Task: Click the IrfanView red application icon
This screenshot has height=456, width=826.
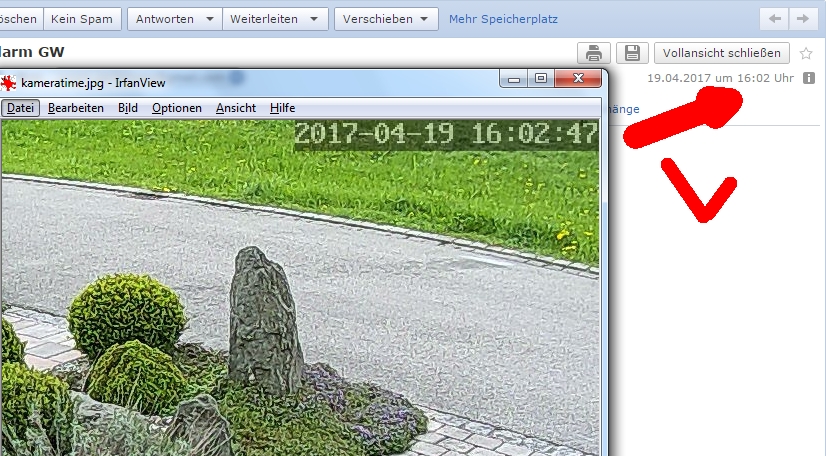Action: (x=10, y=83)
